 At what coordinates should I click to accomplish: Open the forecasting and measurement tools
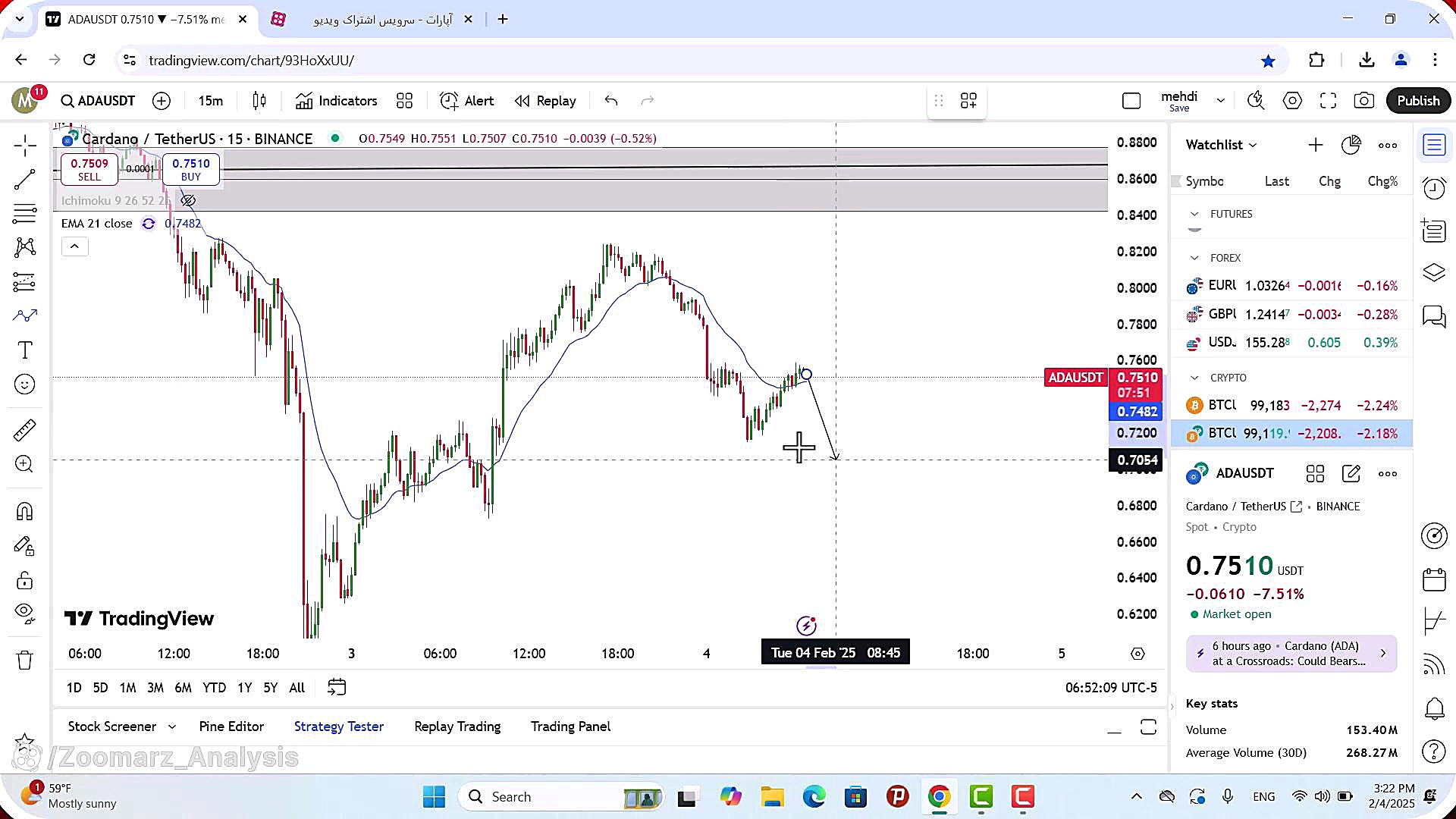24,282
